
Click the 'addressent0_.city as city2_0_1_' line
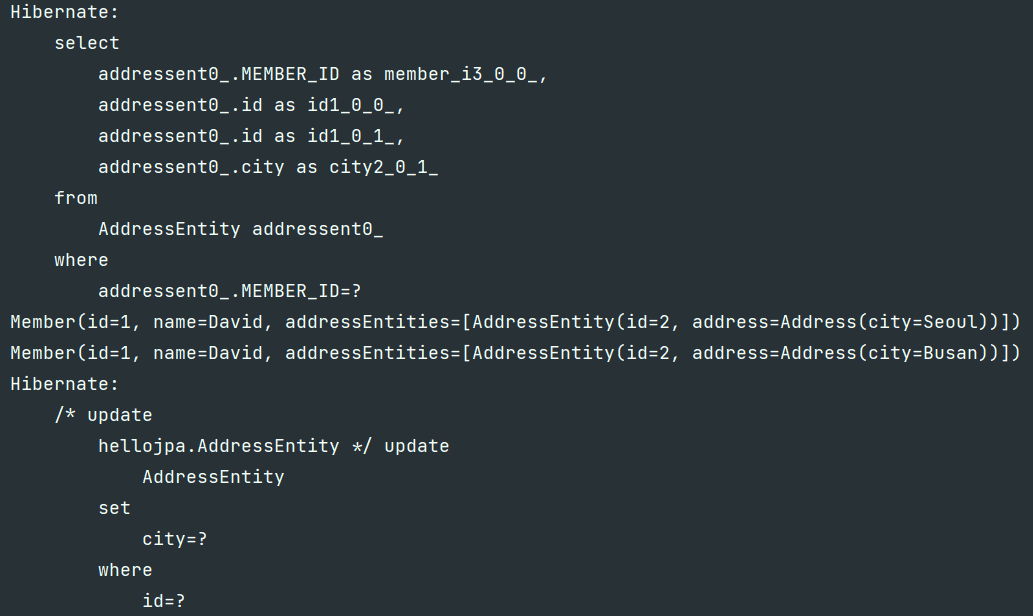point(268,167)
